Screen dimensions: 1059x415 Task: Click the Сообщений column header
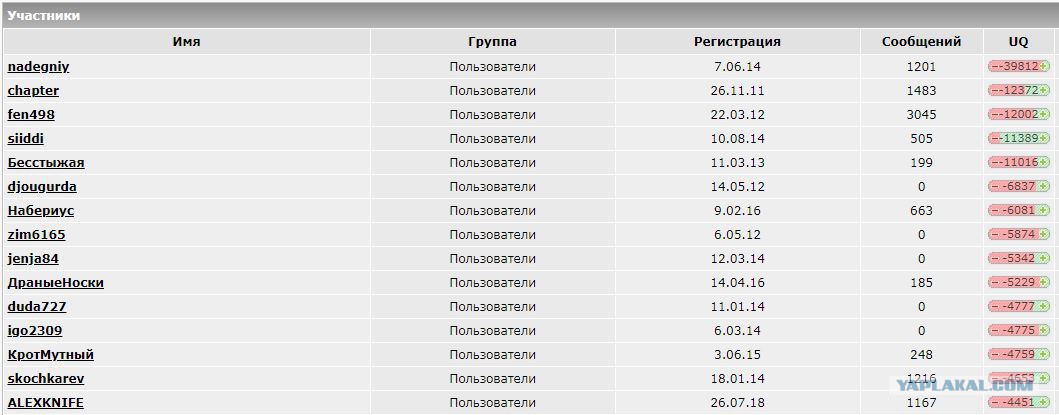click(921, 42)
